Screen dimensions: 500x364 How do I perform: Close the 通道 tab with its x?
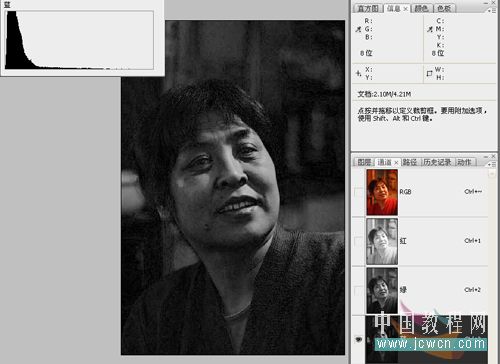pos(396,163)
